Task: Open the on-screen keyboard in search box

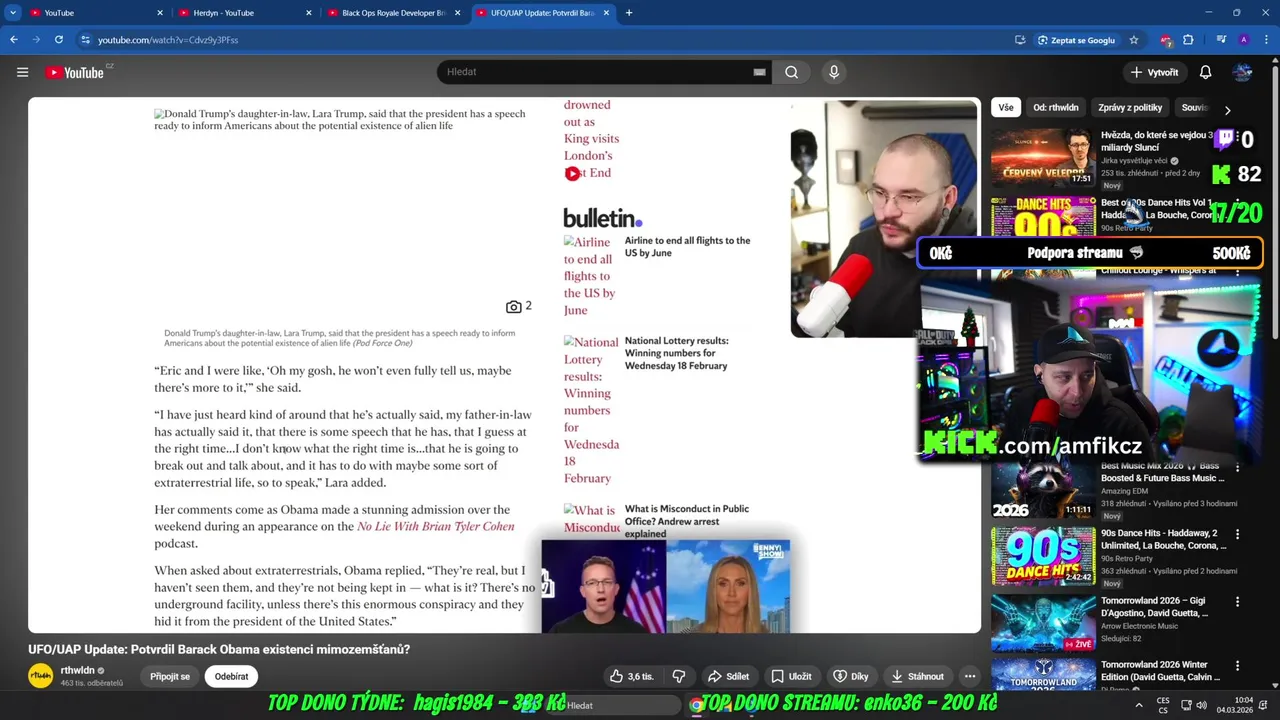Action: [759, 72]
